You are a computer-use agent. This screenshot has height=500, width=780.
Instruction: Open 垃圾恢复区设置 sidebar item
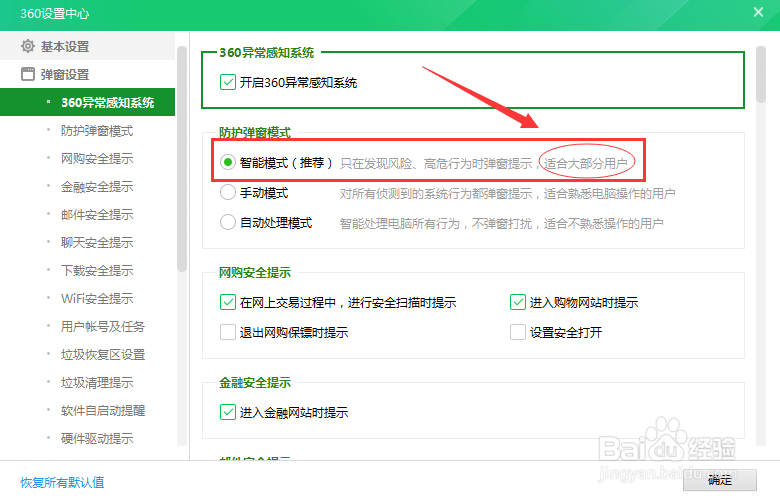(x=103, y=354)
